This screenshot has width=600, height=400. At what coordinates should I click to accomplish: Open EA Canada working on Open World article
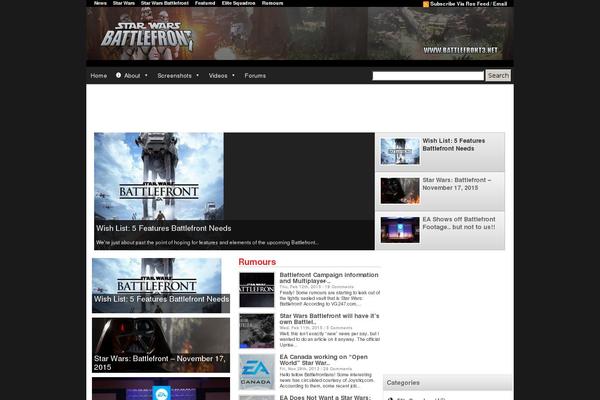(324, 360)
